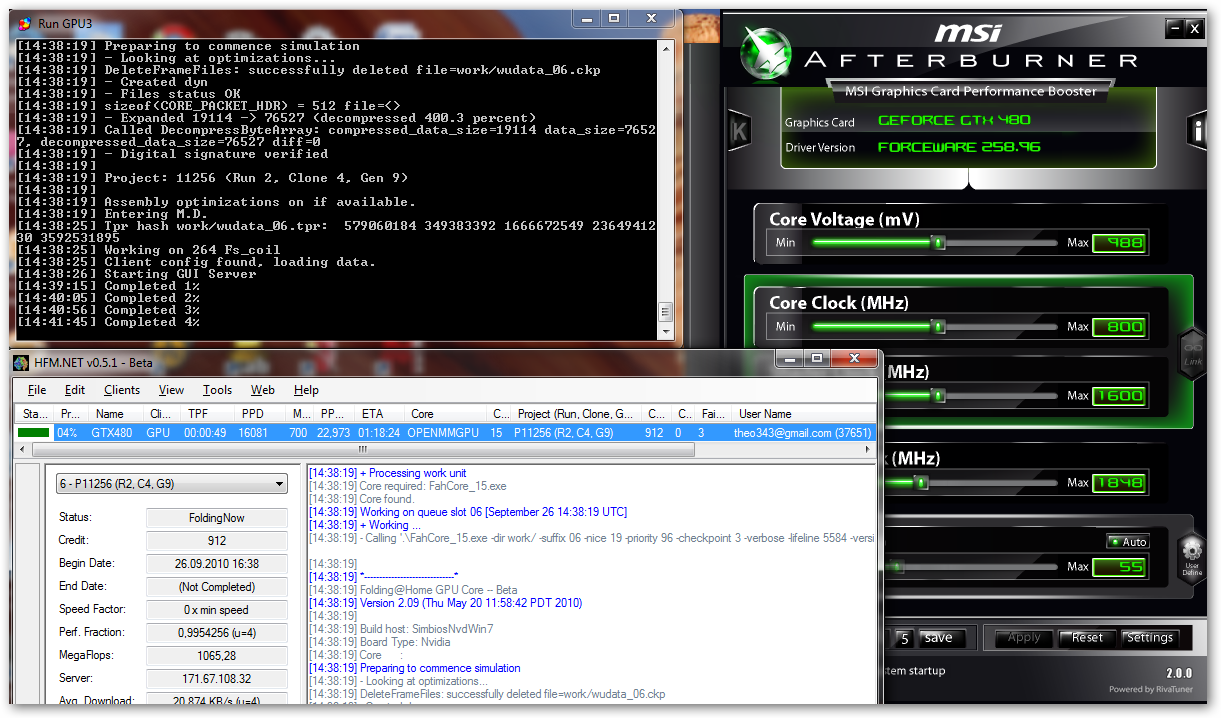Click the MegaFlops value 1065,28
Image resolution: width=1221 pixels, height=718 pixels.
pyautogui.click(x=217, y=656)
